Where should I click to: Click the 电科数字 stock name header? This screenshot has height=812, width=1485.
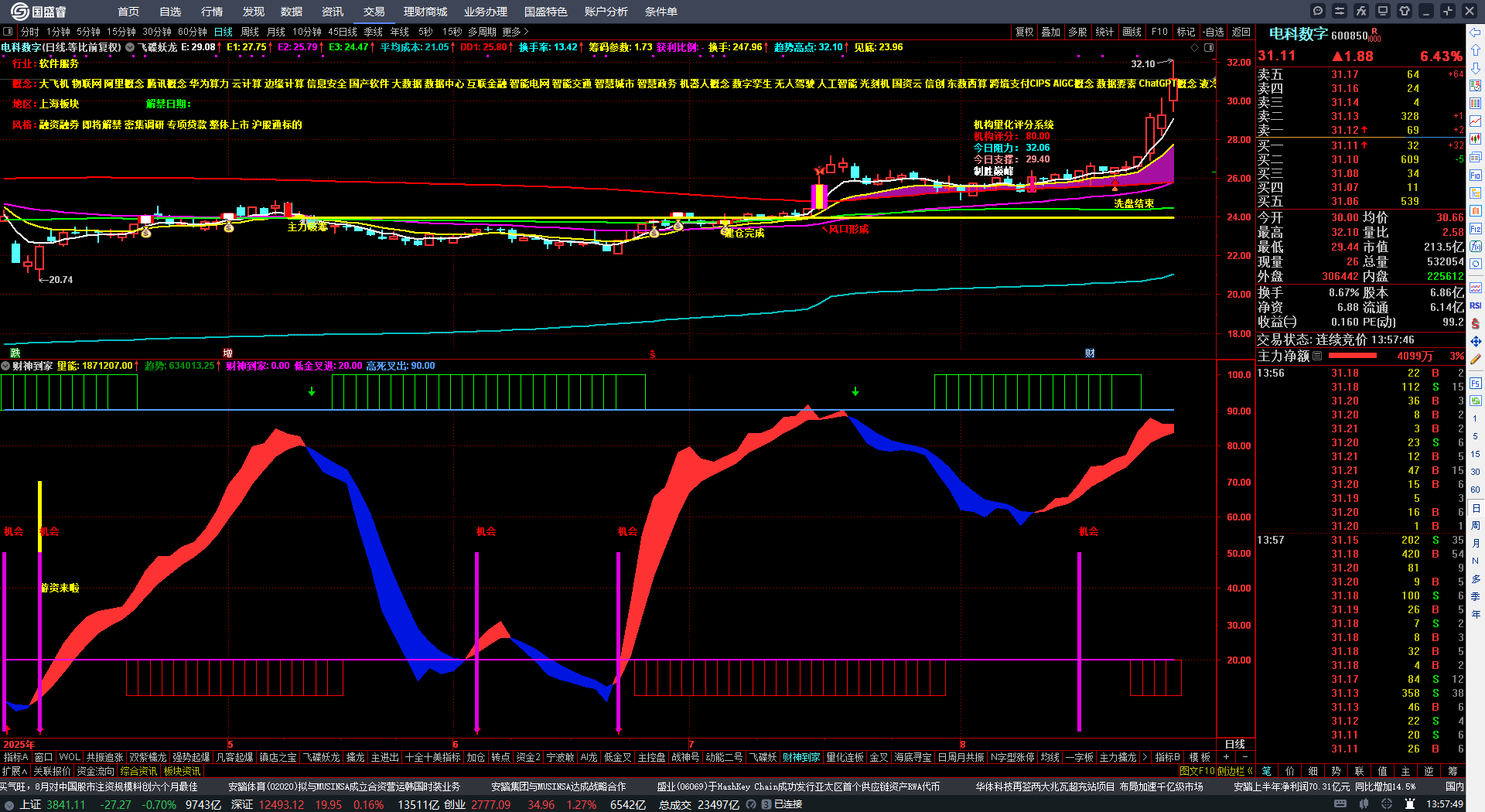1298,34
